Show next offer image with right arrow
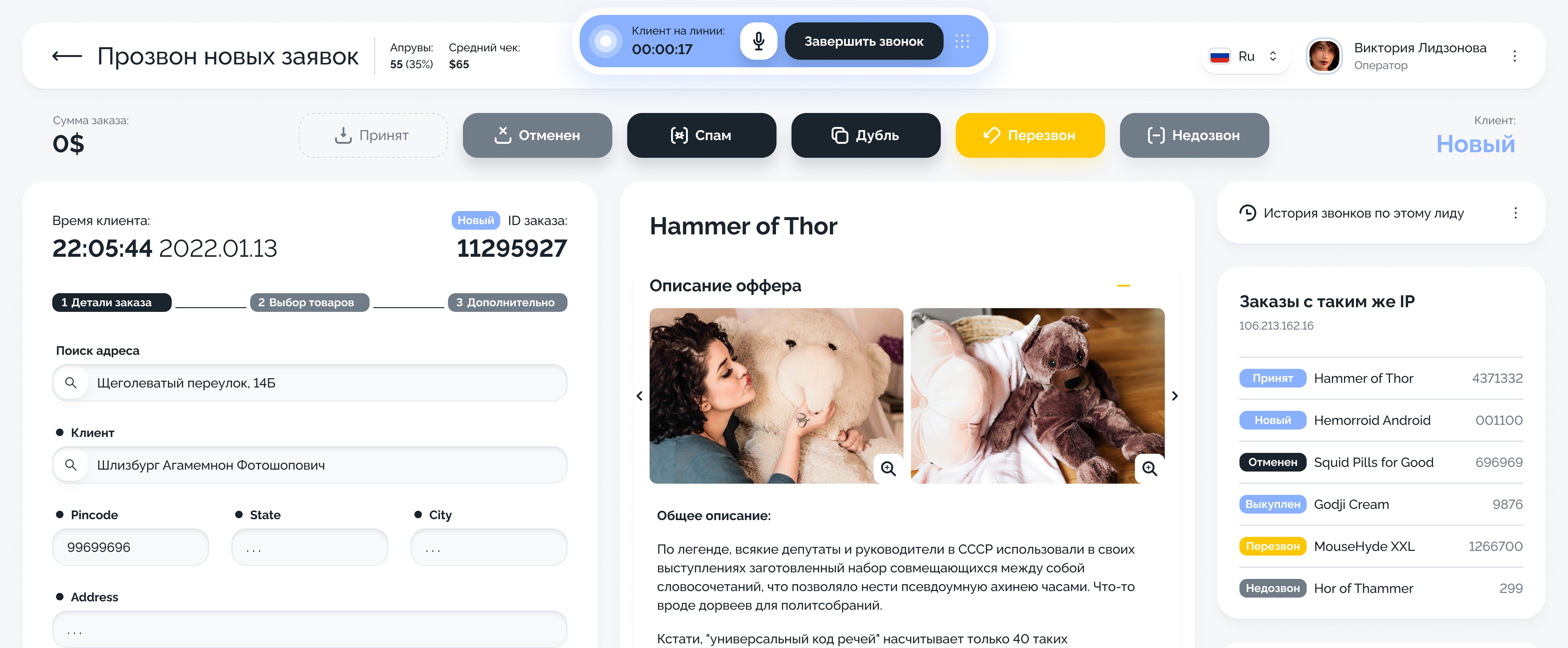The height and width of the screenshot is (648, 1568). pyautogui.click(x=1175, y=396)
